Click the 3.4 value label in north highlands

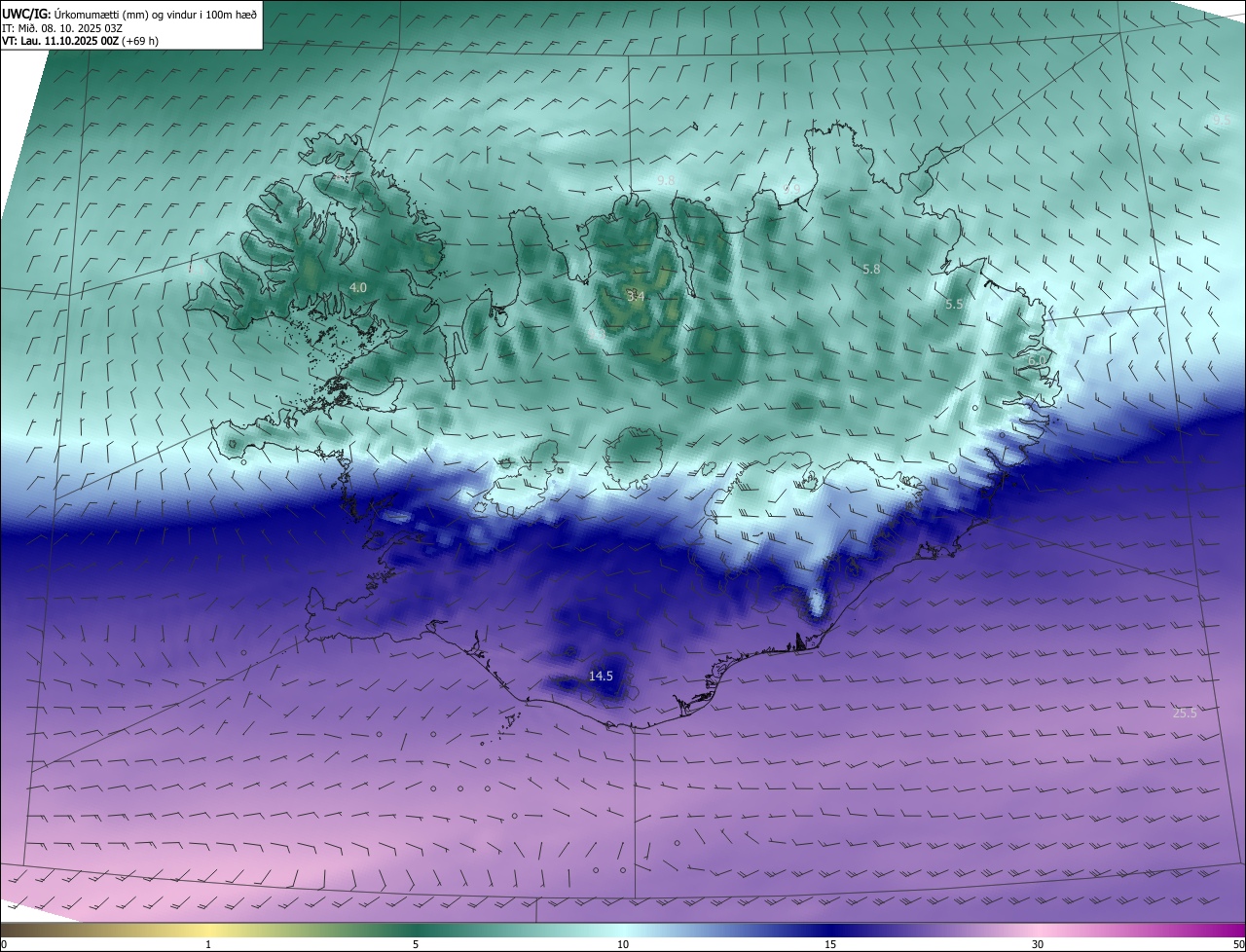click(636, 295)
